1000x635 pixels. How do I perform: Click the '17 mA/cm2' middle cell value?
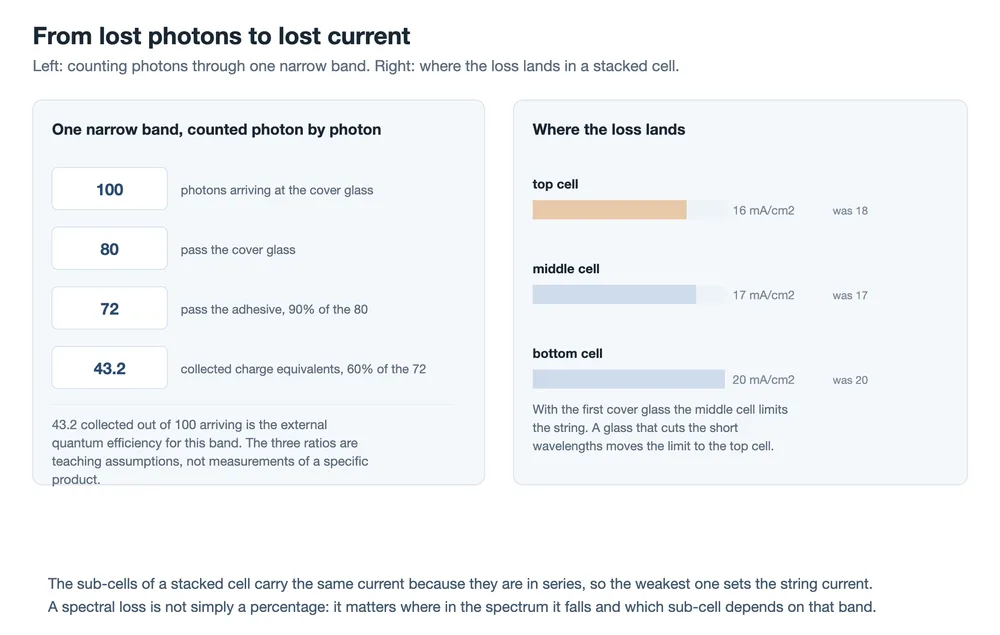point(763,295)
